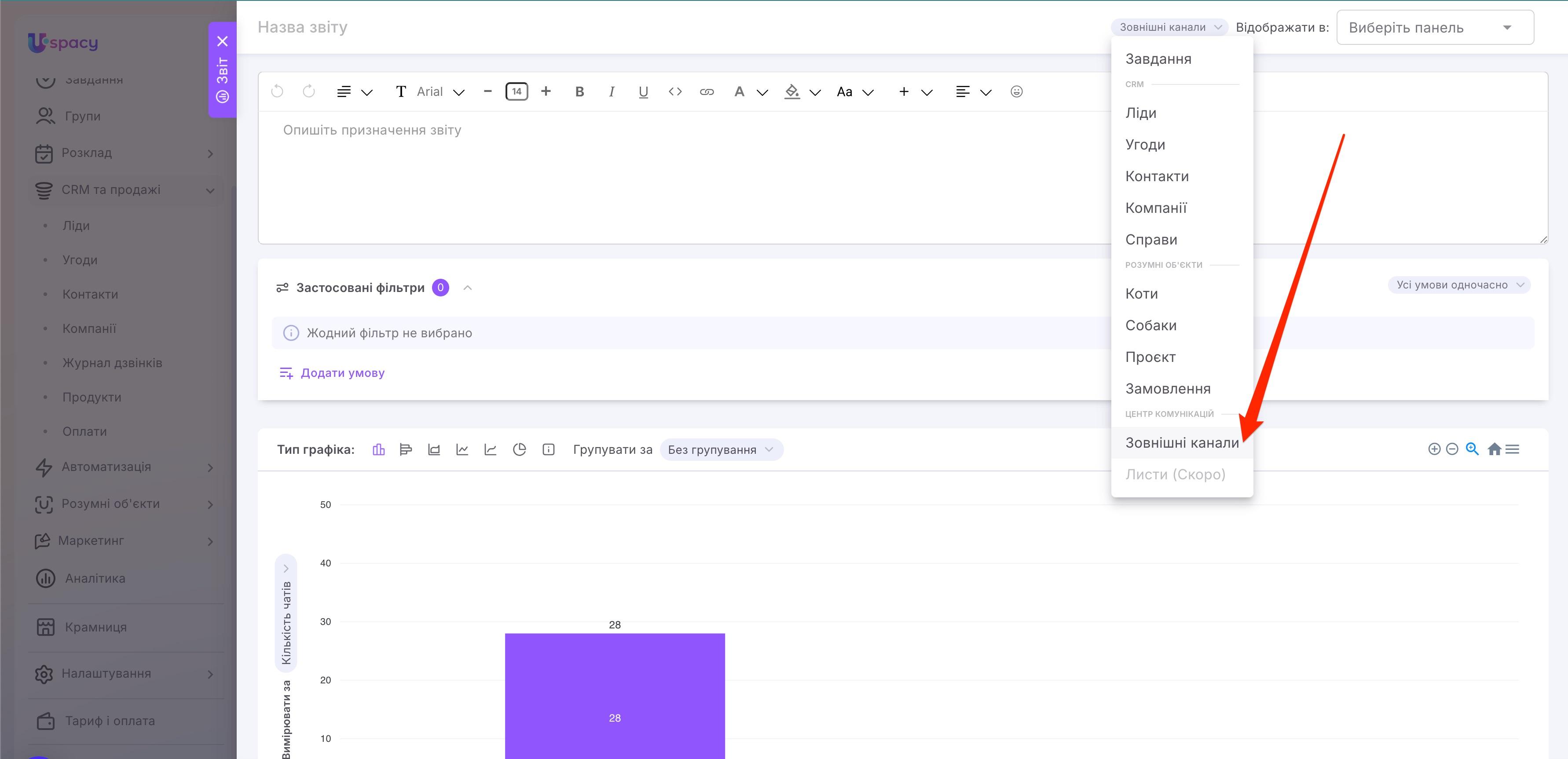The height and width of the screenshot is (759, 1568).
Task: Click the report description text area
Action: [903, 178]
